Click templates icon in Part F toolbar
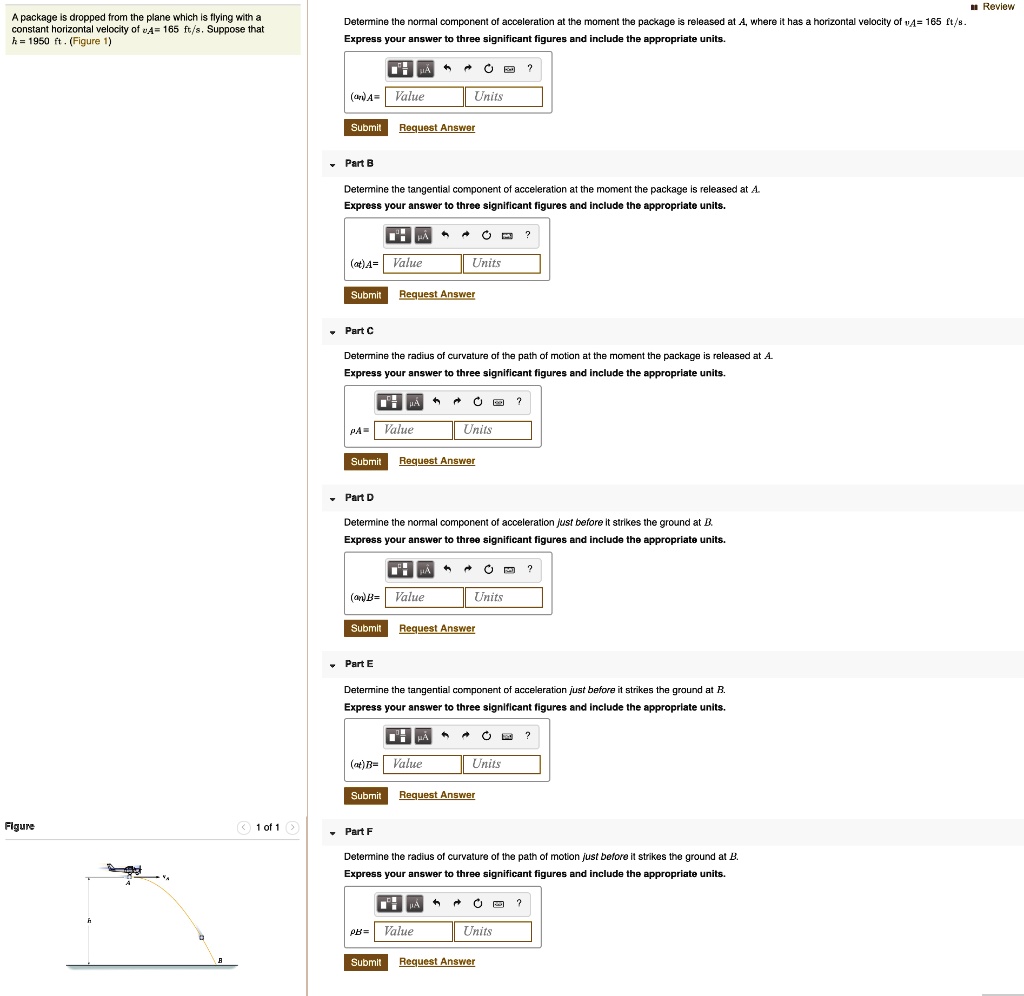The image size is (1024, 996). pos(389,903)
